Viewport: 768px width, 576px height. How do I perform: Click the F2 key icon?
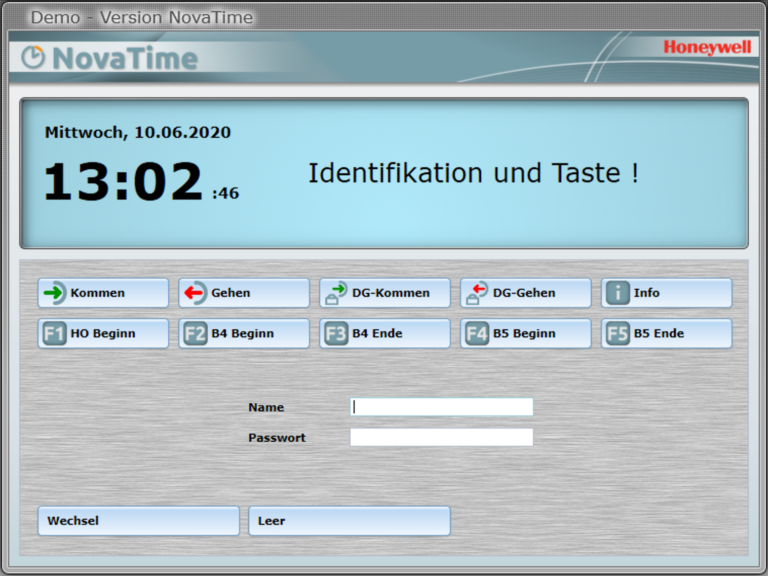pyautogui.click(x=195, y=334)
